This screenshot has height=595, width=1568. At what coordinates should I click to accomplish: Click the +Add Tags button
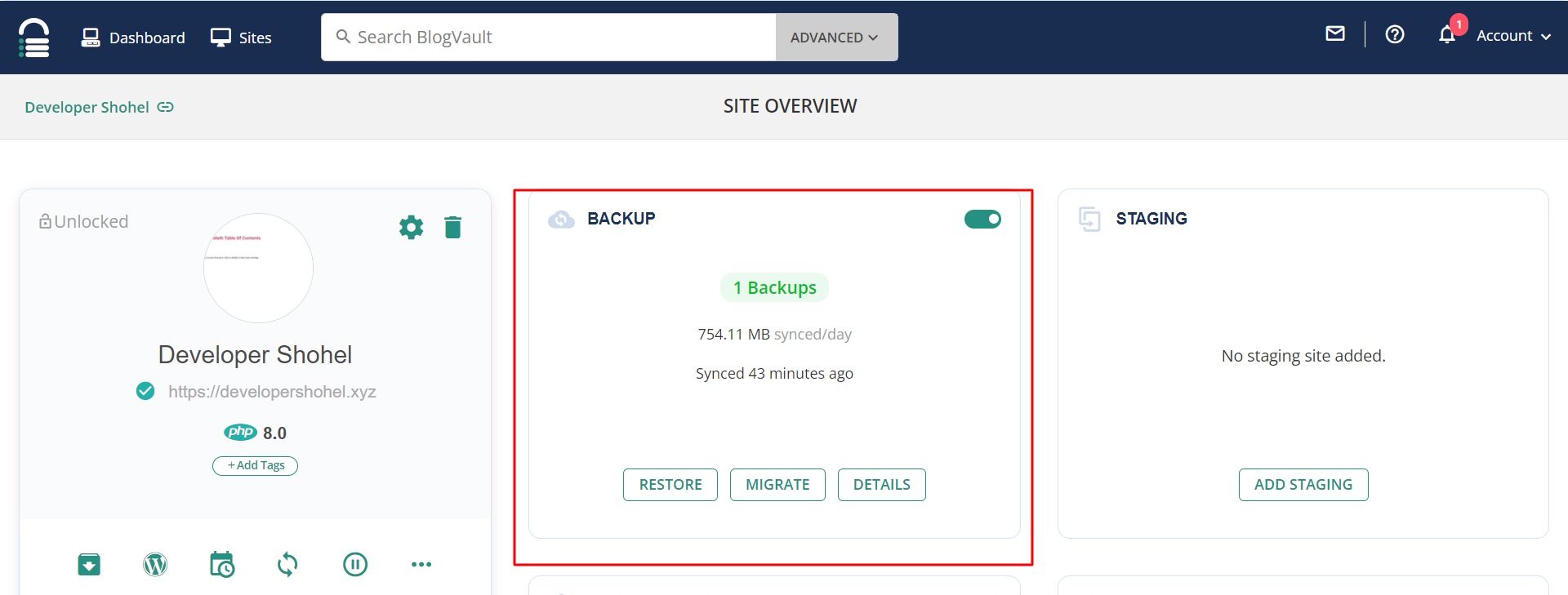[x=256, y=465]
